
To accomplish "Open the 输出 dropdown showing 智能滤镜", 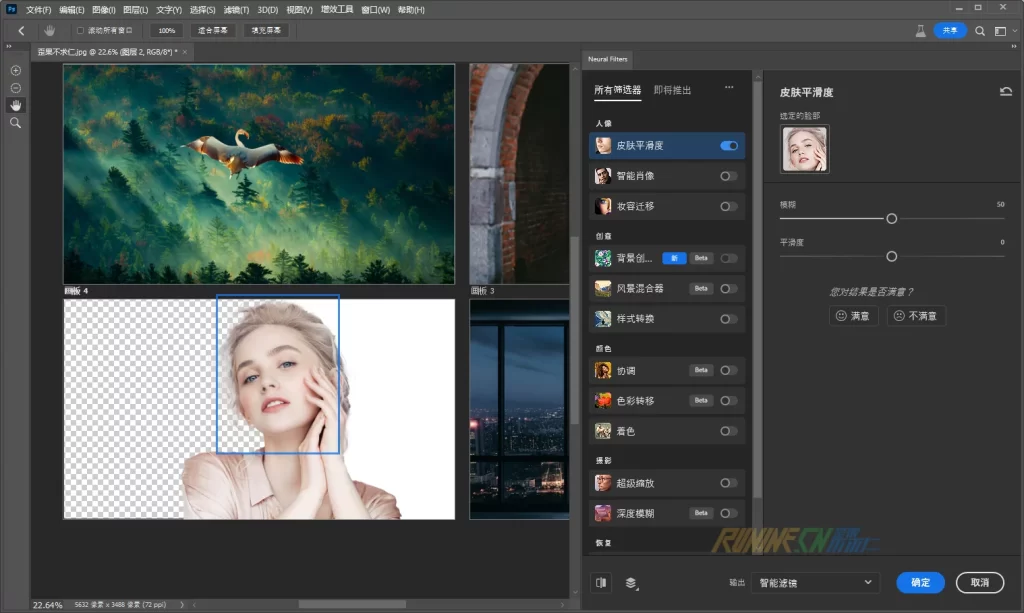I will [x=815, y=582].
